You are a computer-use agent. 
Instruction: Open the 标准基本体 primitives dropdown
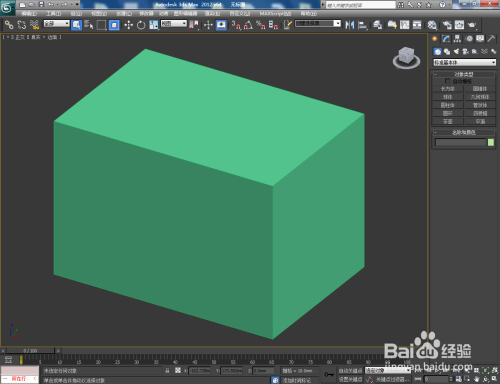(x=465, y=62)
